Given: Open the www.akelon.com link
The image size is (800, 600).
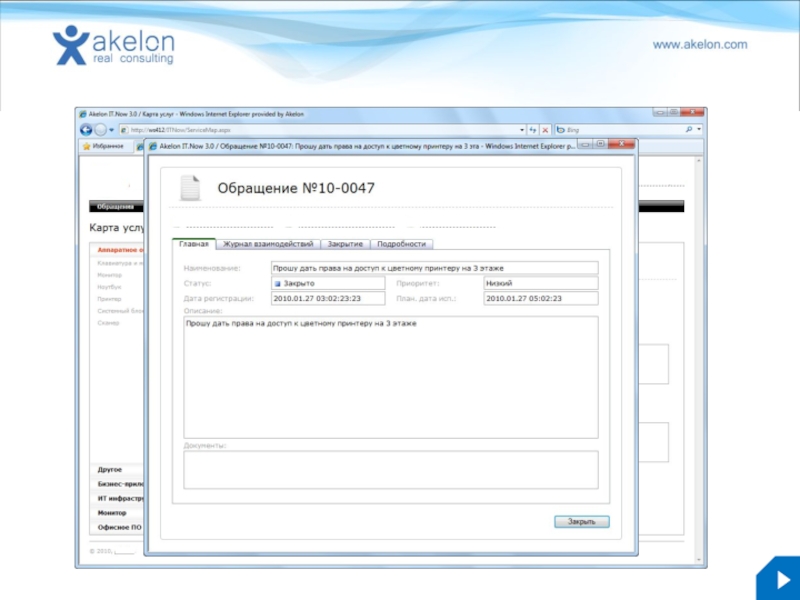Looking at the screenshot, I should 700,44.
